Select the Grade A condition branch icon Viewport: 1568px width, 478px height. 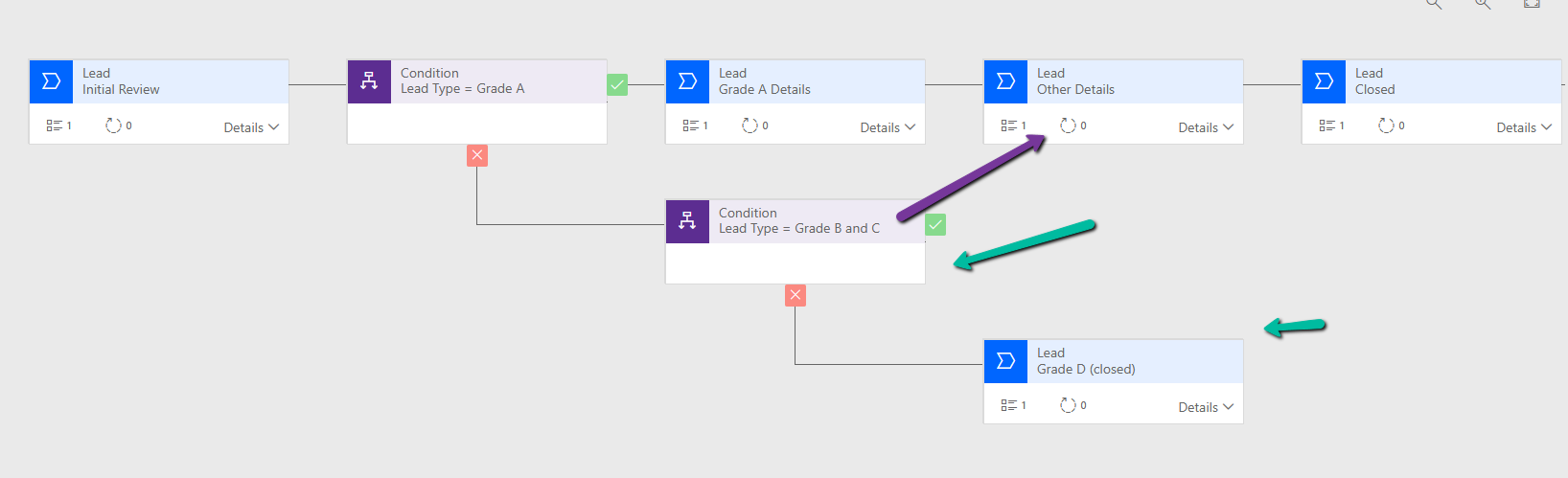point(369,81)
